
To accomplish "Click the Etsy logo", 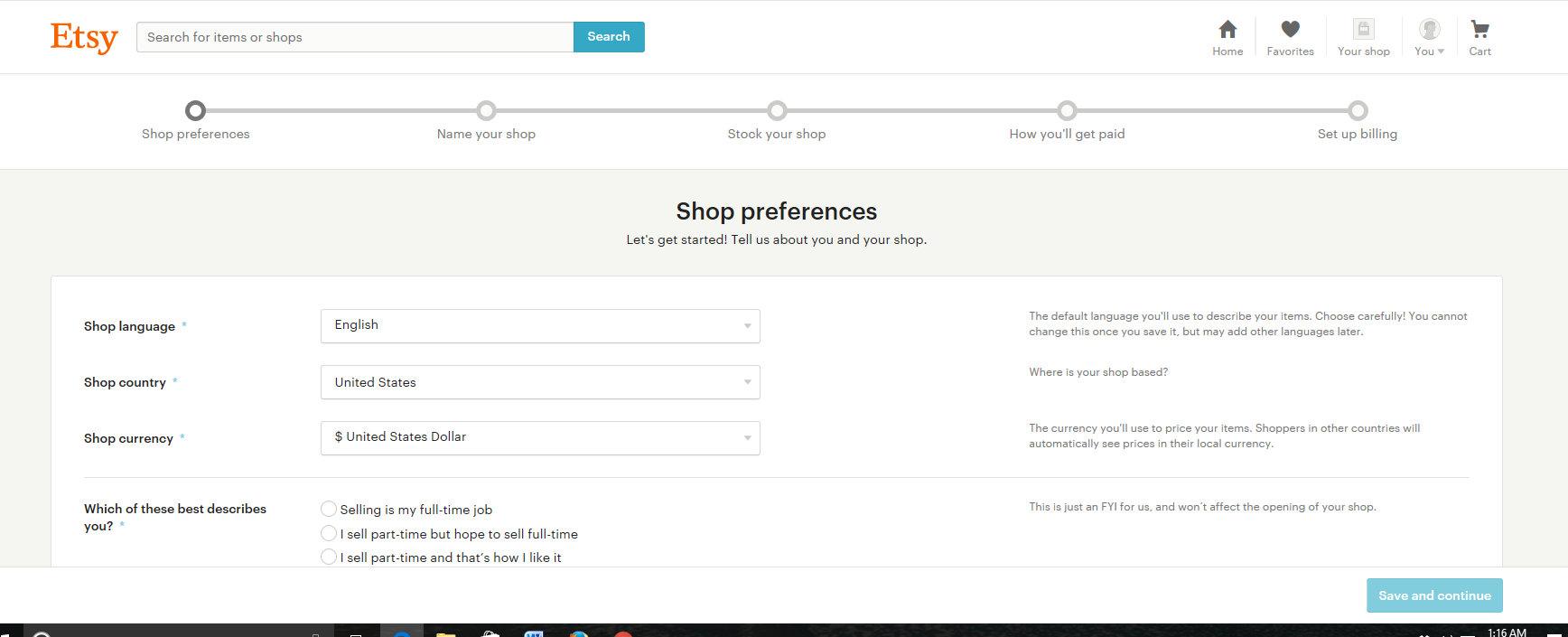I will point(84,37).
